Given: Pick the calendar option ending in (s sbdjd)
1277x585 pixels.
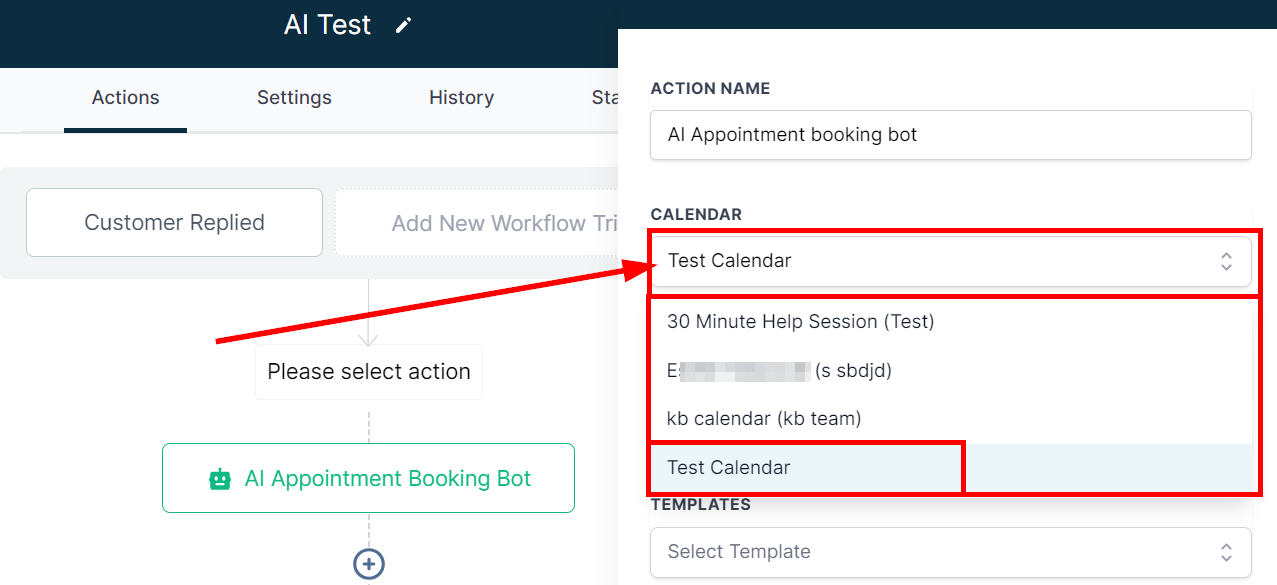Looking at the screenshot, I should click(x=780, y=371).
